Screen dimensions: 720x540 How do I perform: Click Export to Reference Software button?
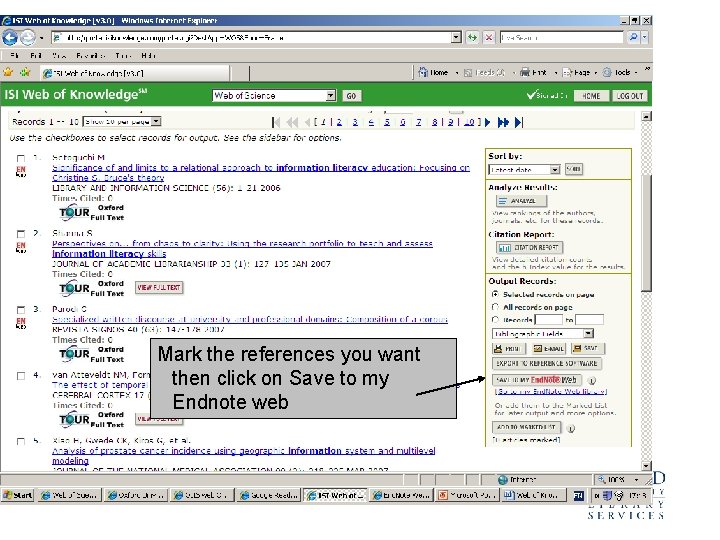pos(546,363)
